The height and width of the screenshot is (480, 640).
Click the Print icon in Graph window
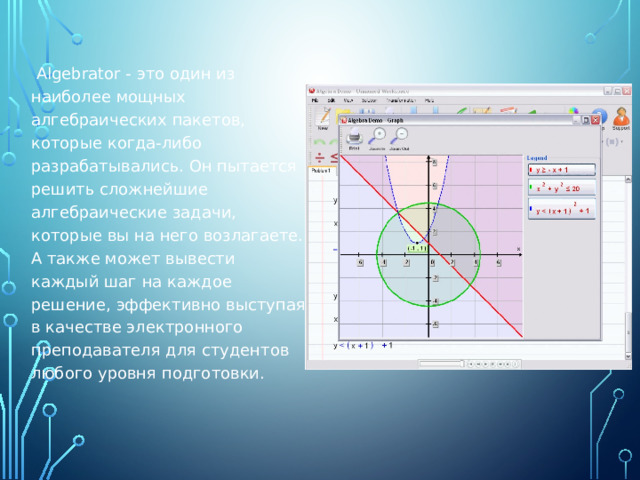[x=354, y=138]
